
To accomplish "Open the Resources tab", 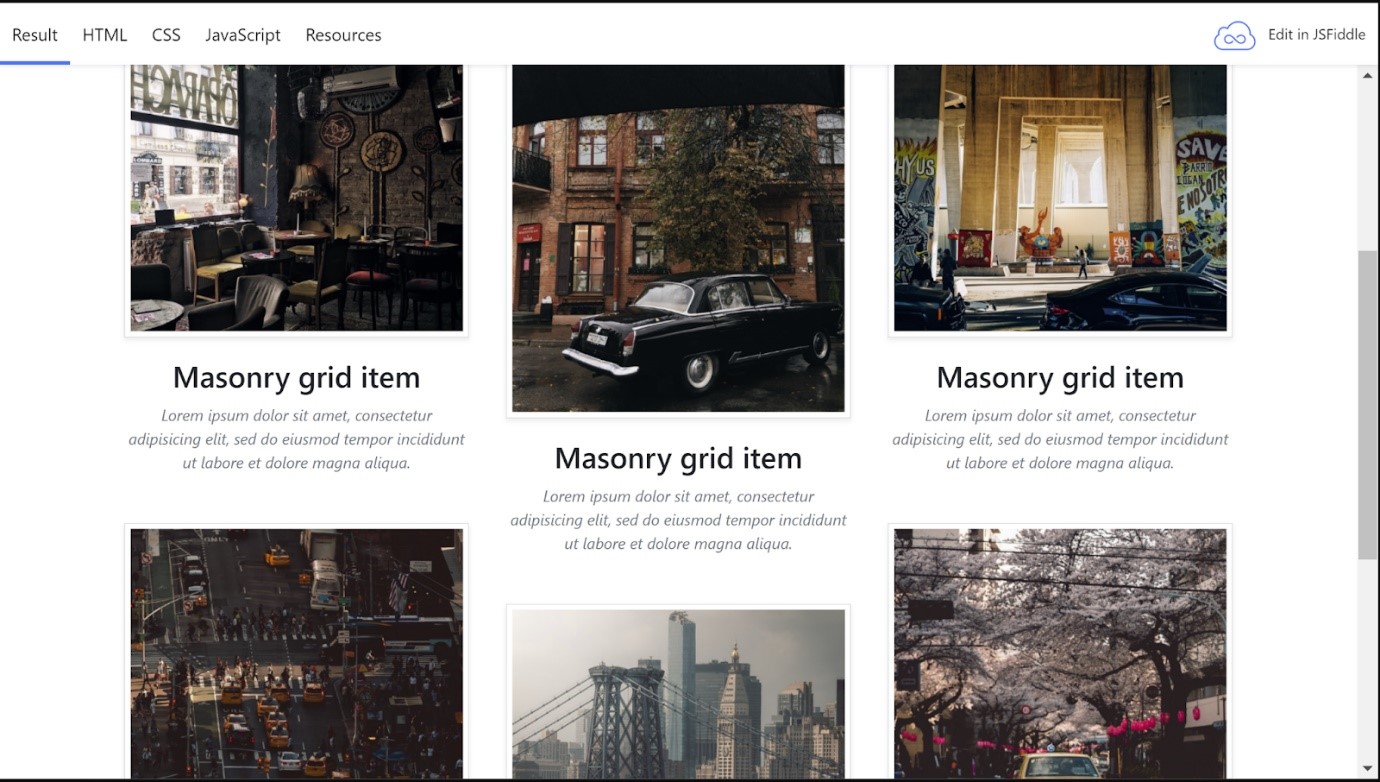I will pyautogui.click(x=343, y=35).
